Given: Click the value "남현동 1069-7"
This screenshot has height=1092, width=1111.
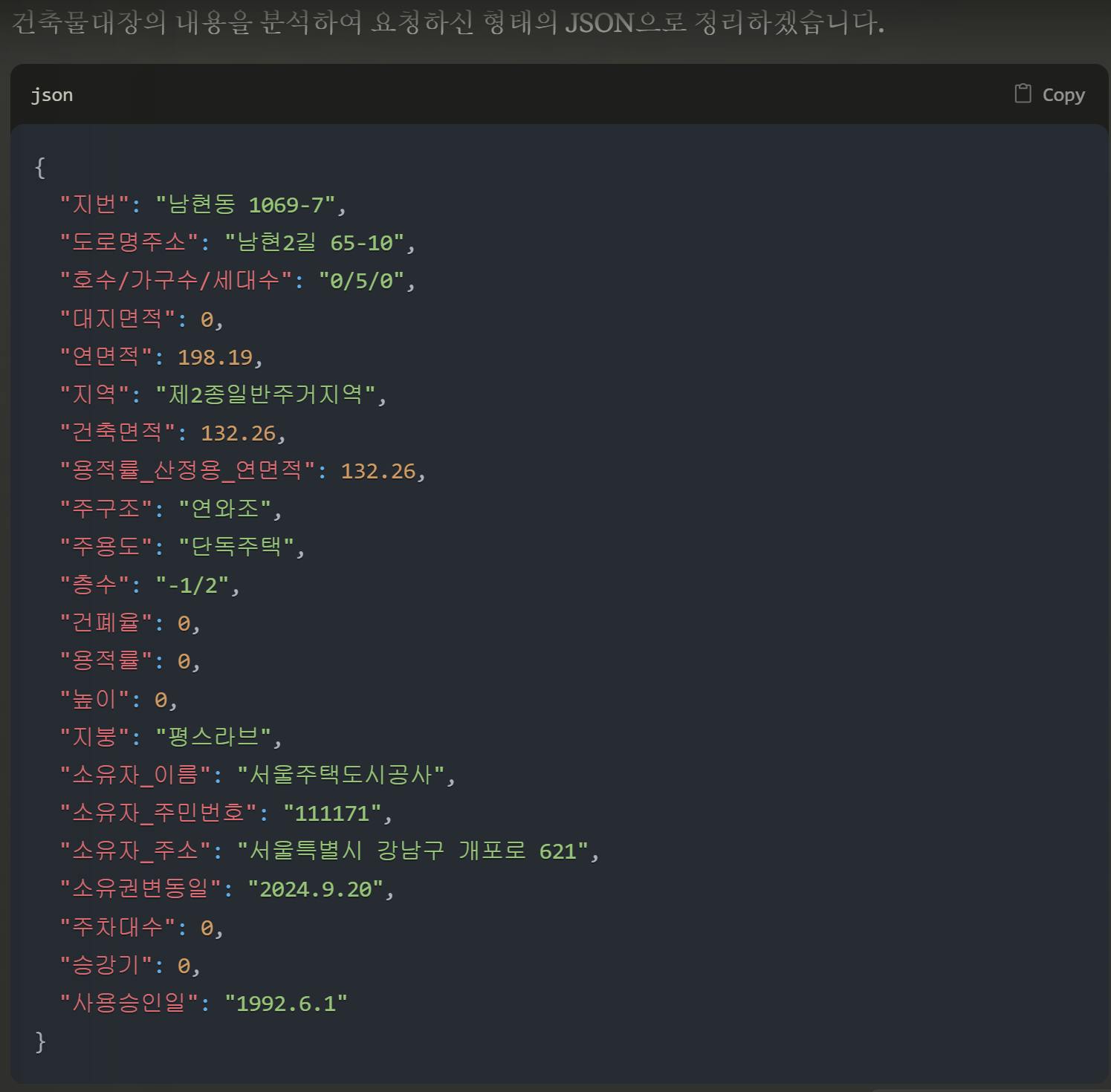Looking at the screenshot, I should click(x=246, y=204).
